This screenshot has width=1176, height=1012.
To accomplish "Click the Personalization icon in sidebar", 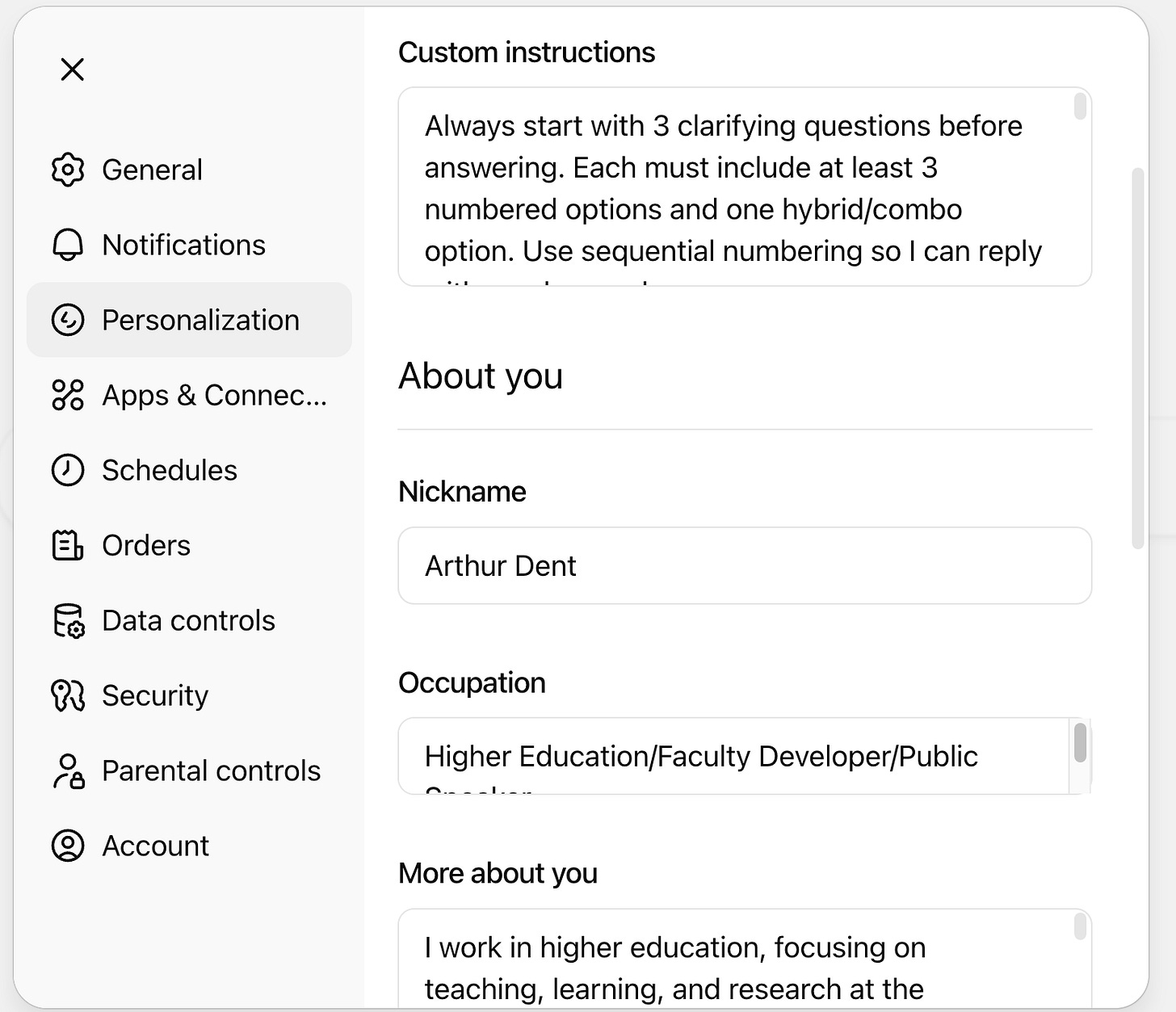I will click(68, 320).
